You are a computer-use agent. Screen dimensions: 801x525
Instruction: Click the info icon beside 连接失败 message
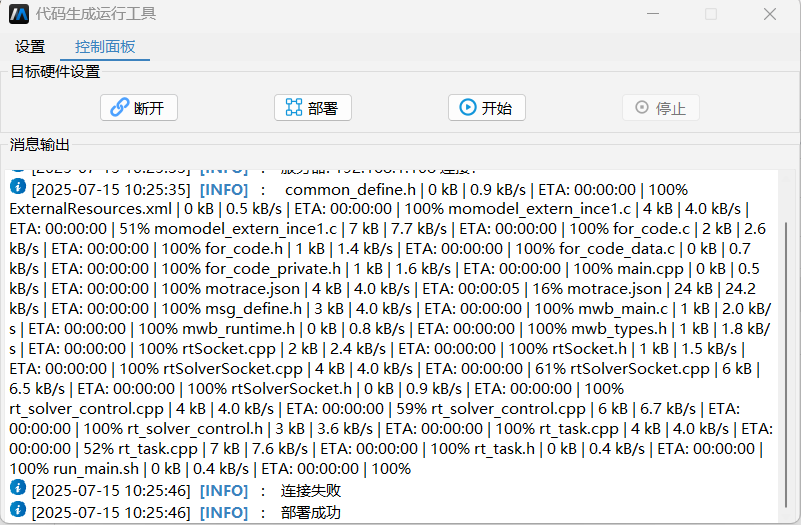pyautogui.click(x=18, y=488)
